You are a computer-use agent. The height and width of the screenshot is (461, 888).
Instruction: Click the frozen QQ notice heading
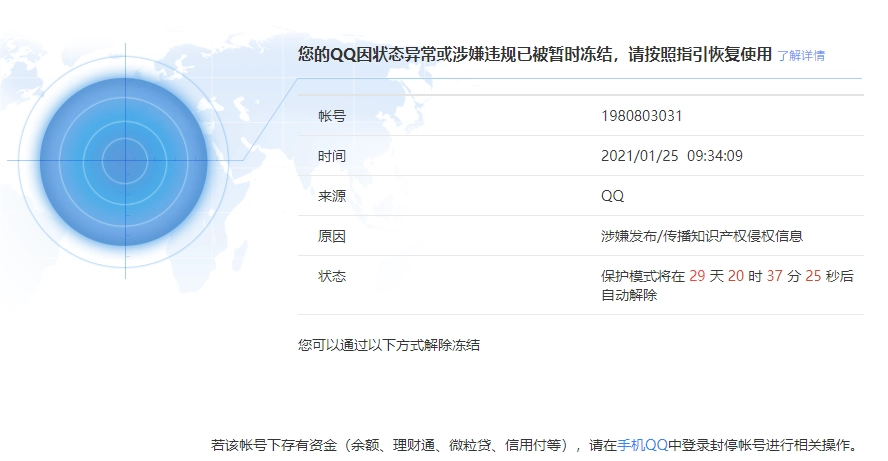tap(535, 54)
